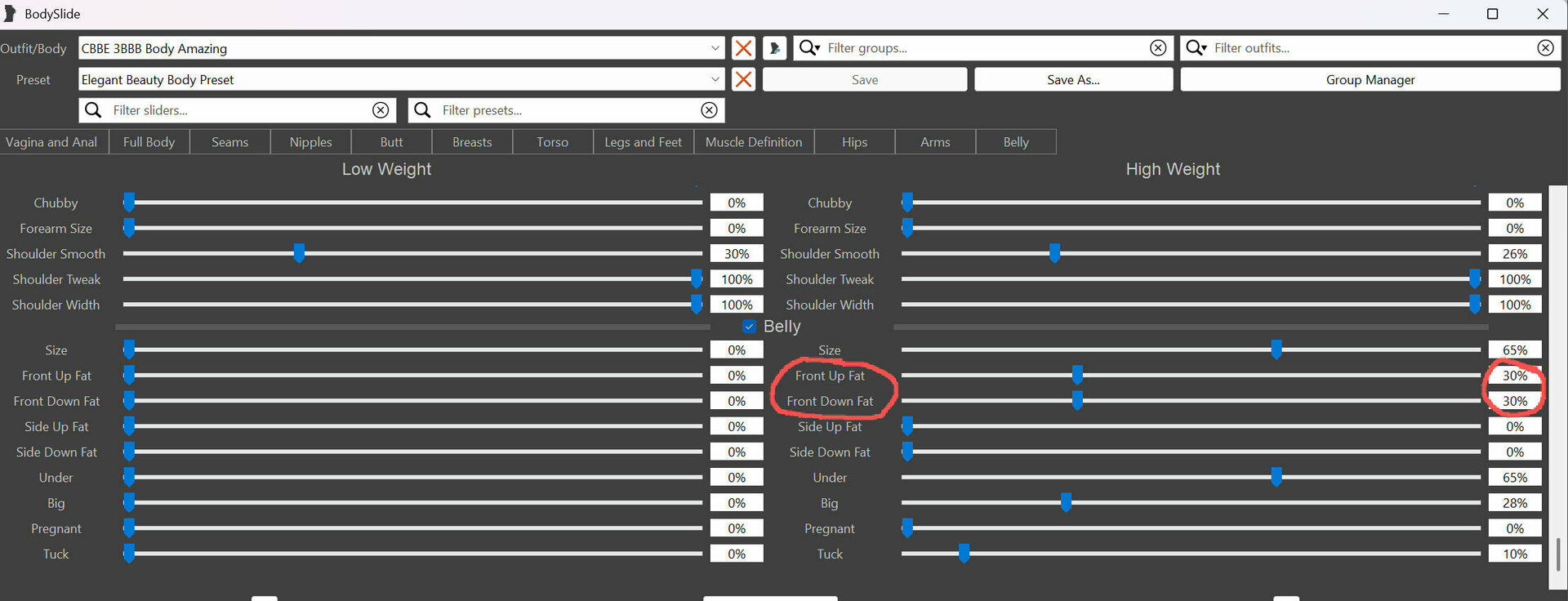Click the Low Weight Shoulder Tweak 100% value box
Screen dimensions: 1568x601
(x=737, y=279)
